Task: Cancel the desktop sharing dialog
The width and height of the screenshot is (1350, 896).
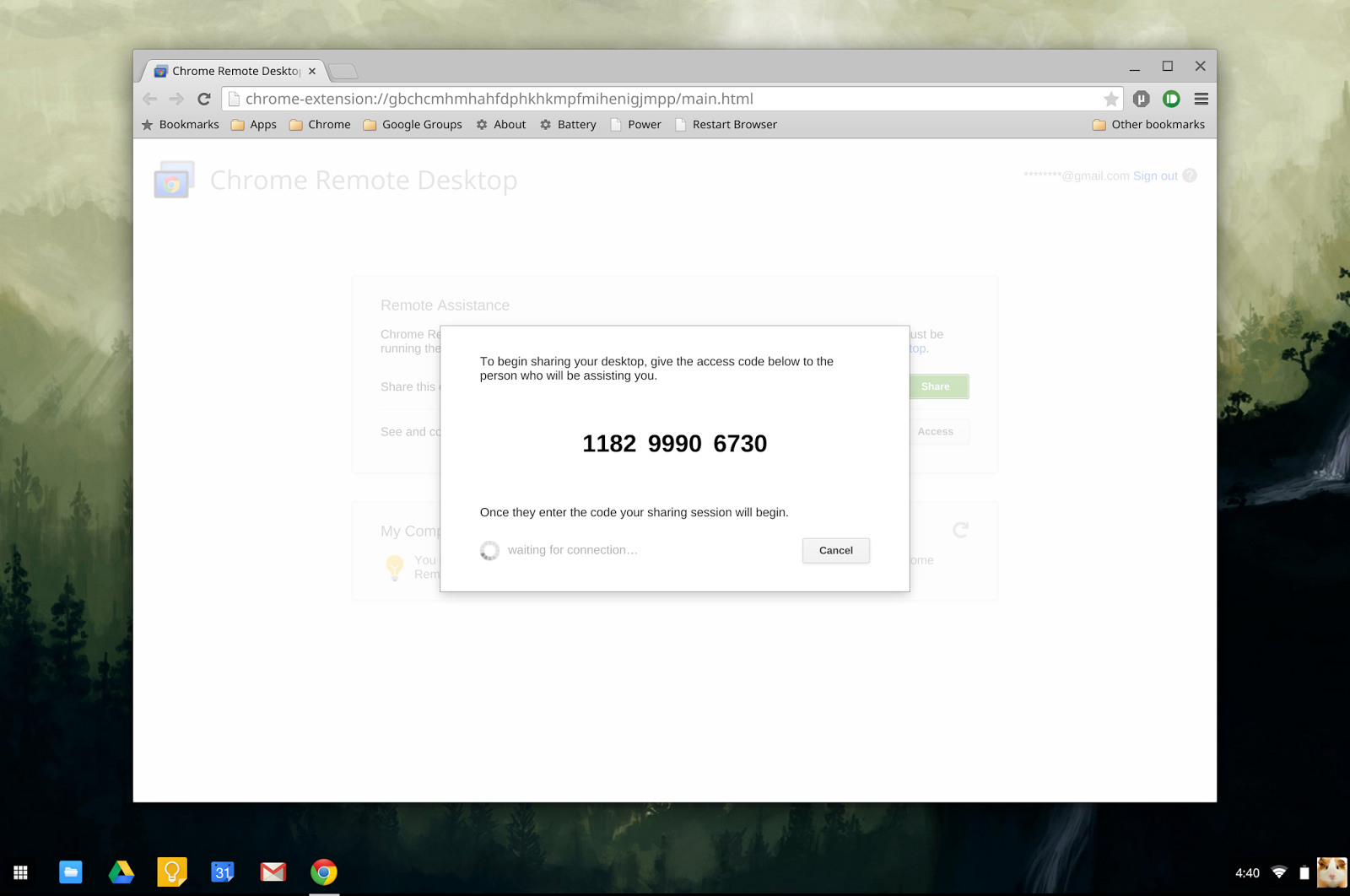Action: [x=835, y=550]
